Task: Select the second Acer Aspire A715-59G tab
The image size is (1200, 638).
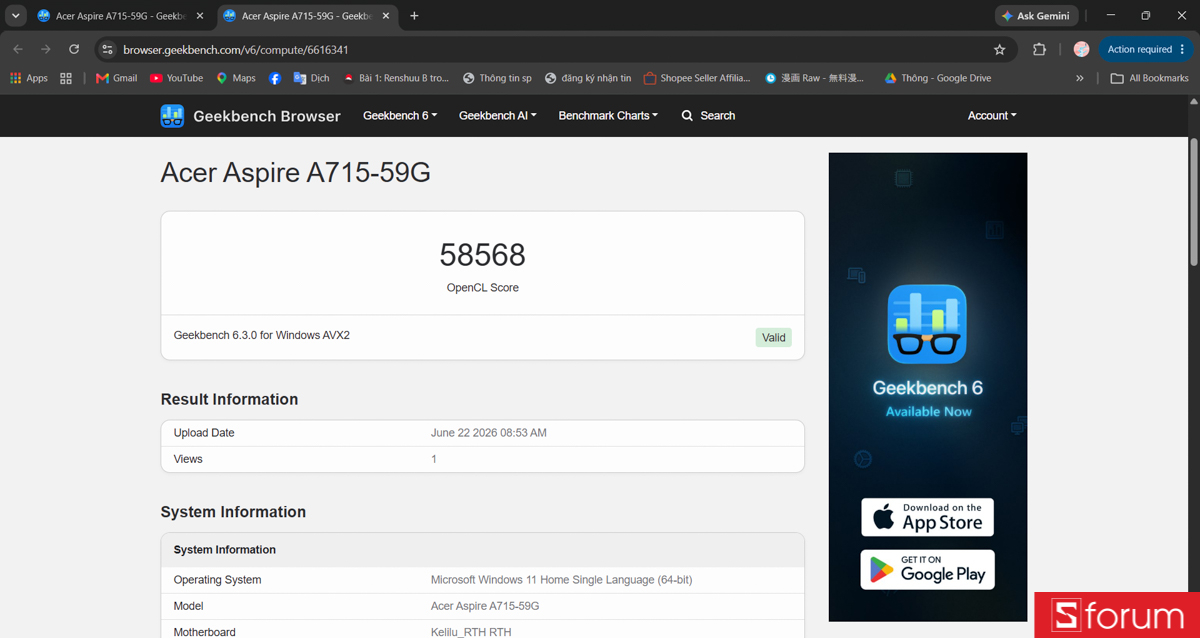Action: pyautogui.click(x=307, y=16)
